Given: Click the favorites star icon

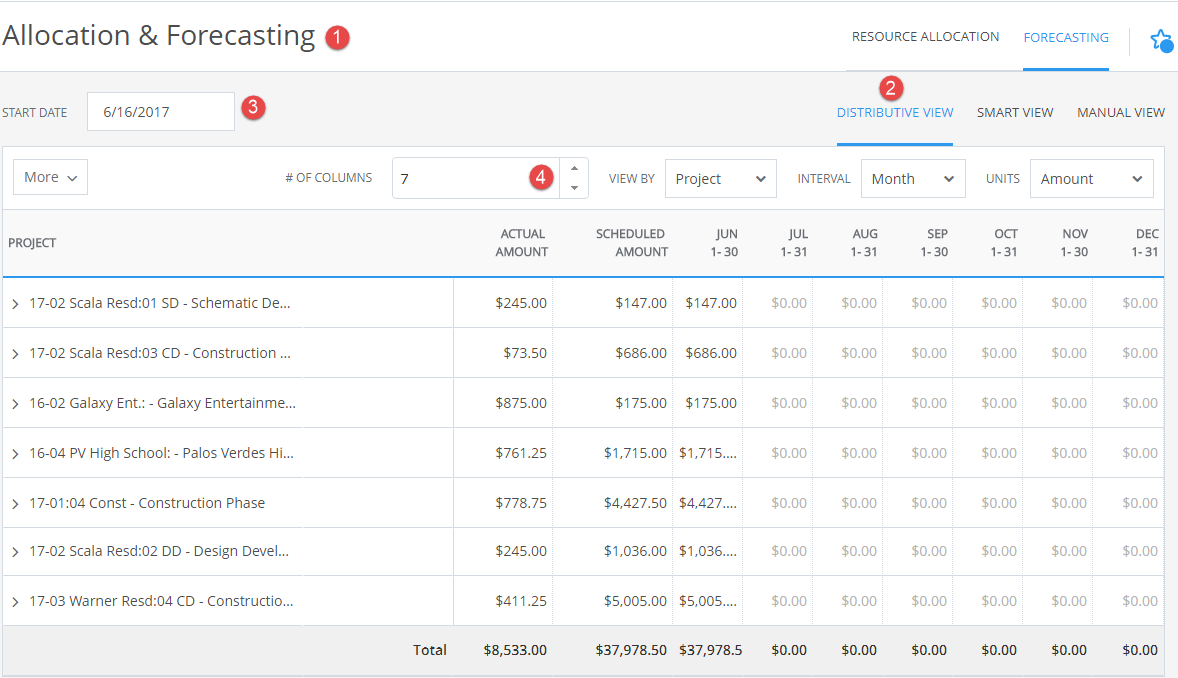Looking at the screenshot, I should tap(1160, 40).
